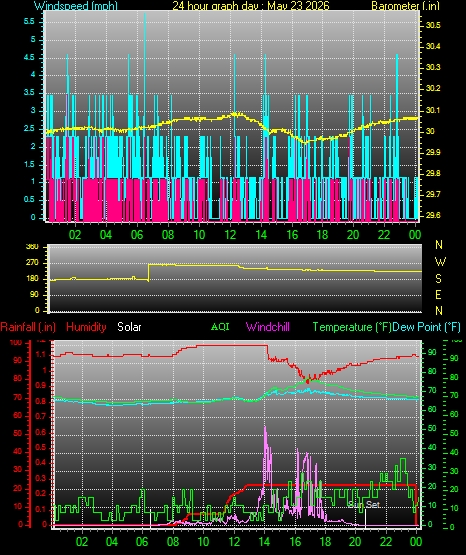Click the 30.2 barometer scale value

click(433, 88)
